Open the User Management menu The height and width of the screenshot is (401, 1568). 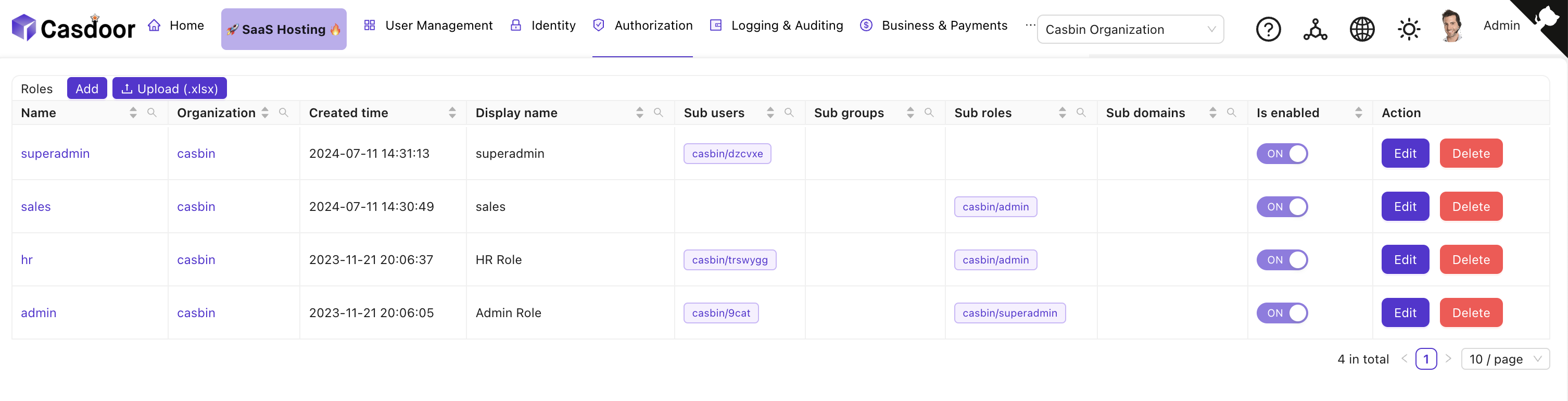(x=428, y=26)
